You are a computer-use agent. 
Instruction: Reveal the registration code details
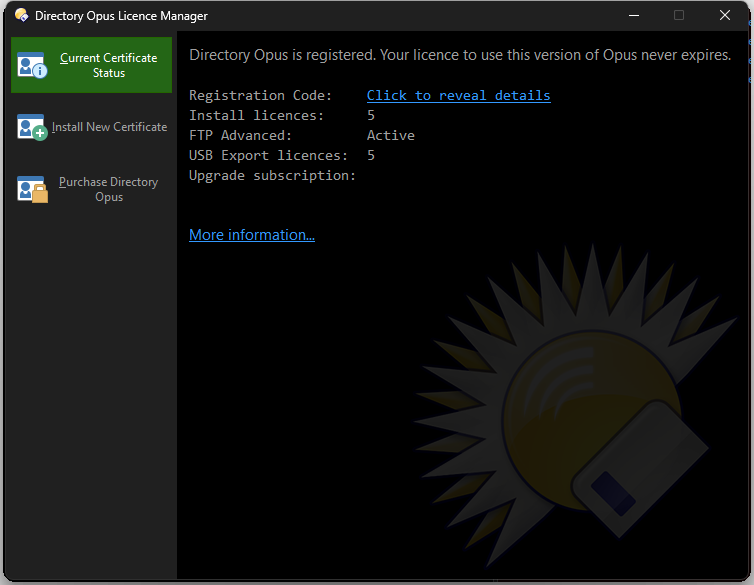coord(458,95)
